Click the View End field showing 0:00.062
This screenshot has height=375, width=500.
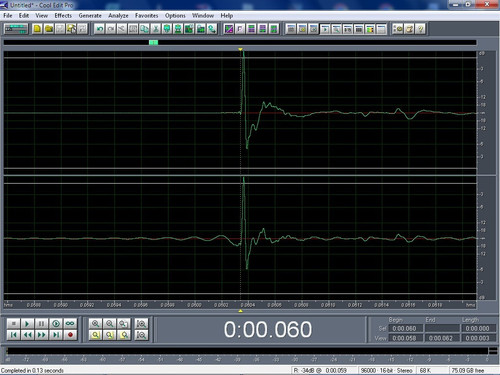(x=442, y=338)
